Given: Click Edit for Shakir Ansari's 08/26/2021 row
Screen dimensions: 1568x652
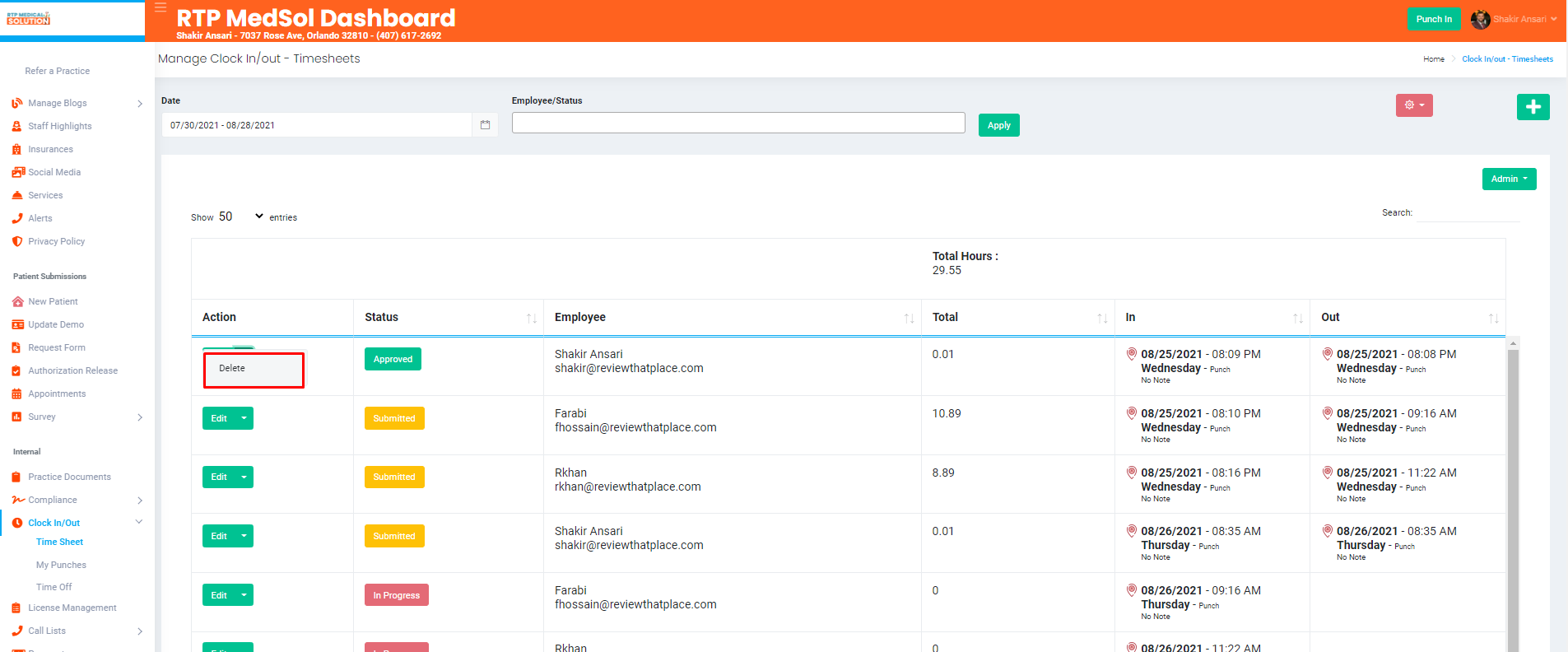Looking at the screenshot, I should click(x=219, y=536).
